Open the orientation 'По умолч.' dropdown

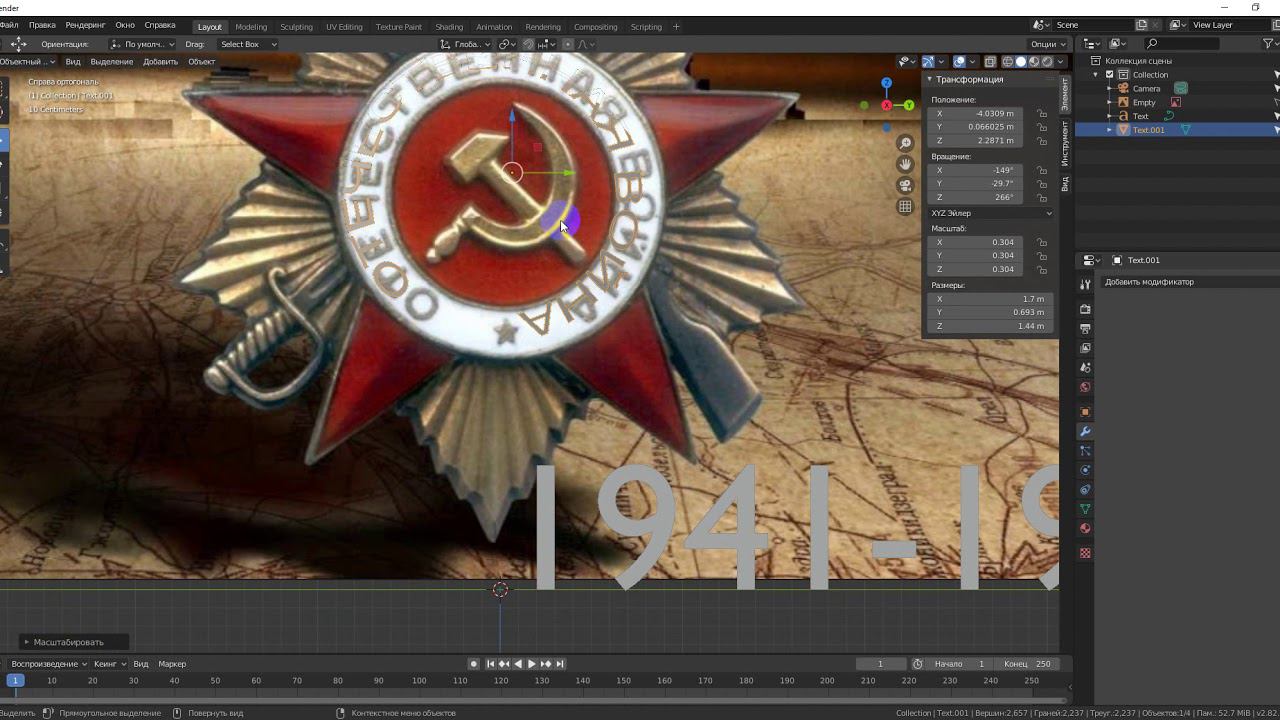142,44
